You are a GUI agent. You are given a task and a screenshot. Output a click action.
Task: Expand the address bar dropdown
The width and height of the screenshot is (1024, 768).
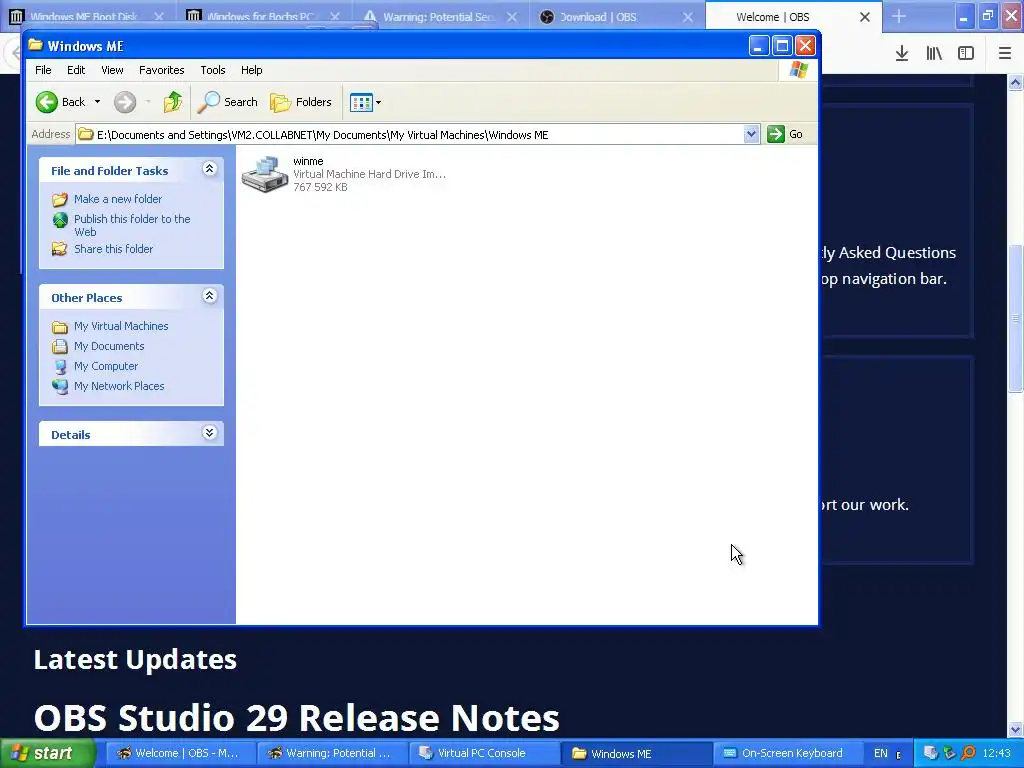point(751,135)
